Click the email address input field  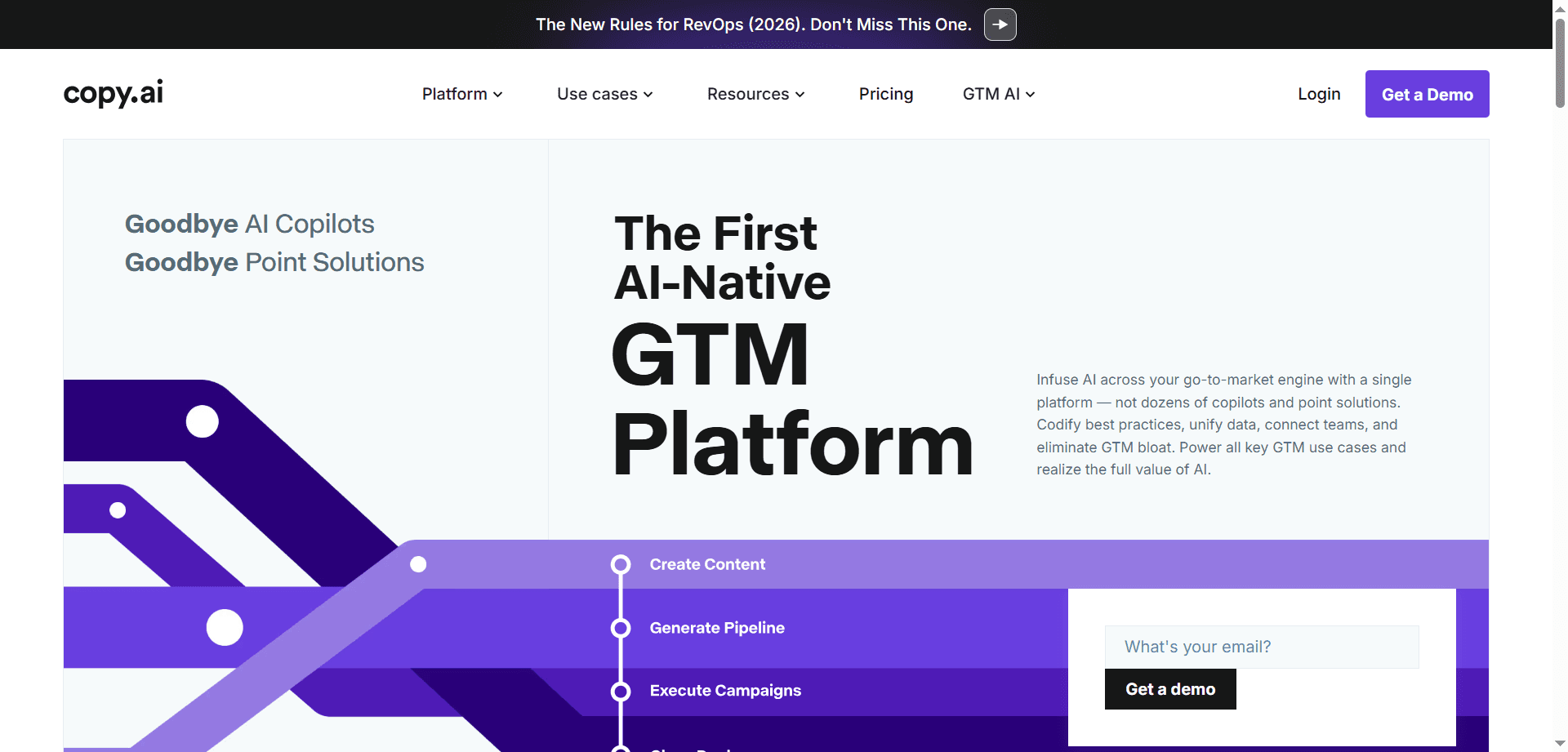[1261, 646]
